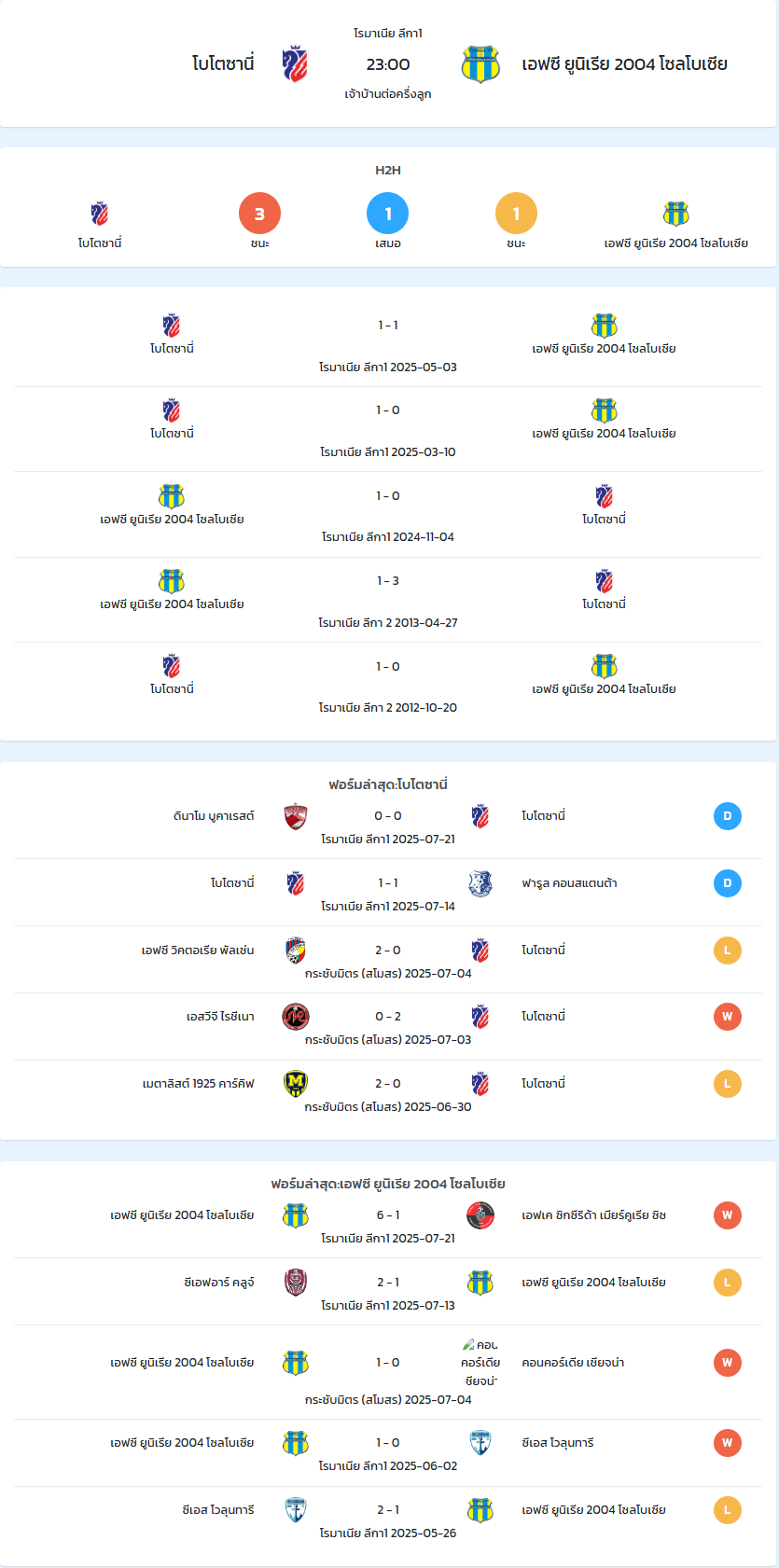Click the CS Voluntari logo in 2025-06-02 match
Viewport: 779px width, 1568px height.
click(x=480, y=1443)
